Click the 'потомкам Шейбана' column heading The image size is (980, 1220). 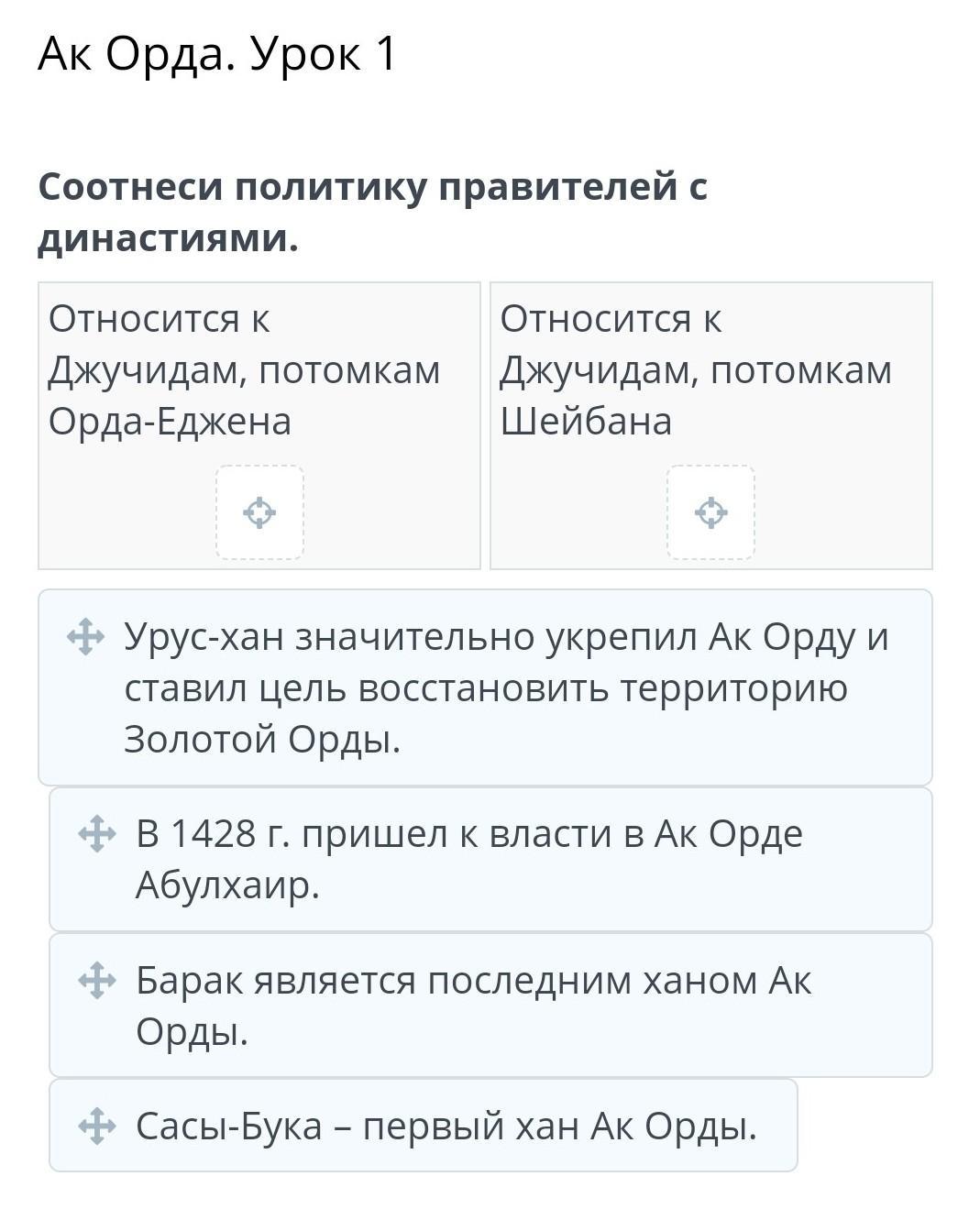tap(695, 395)
